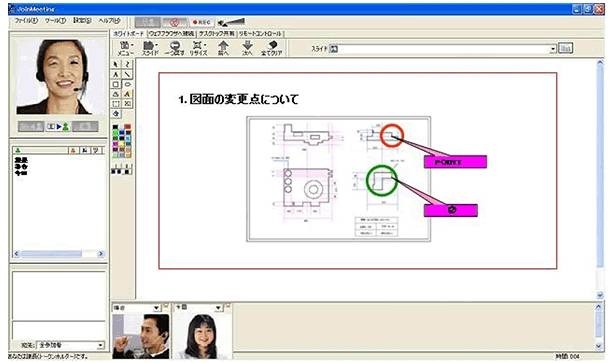Switch to the ホワイトボード tab

tap(129, 34)
